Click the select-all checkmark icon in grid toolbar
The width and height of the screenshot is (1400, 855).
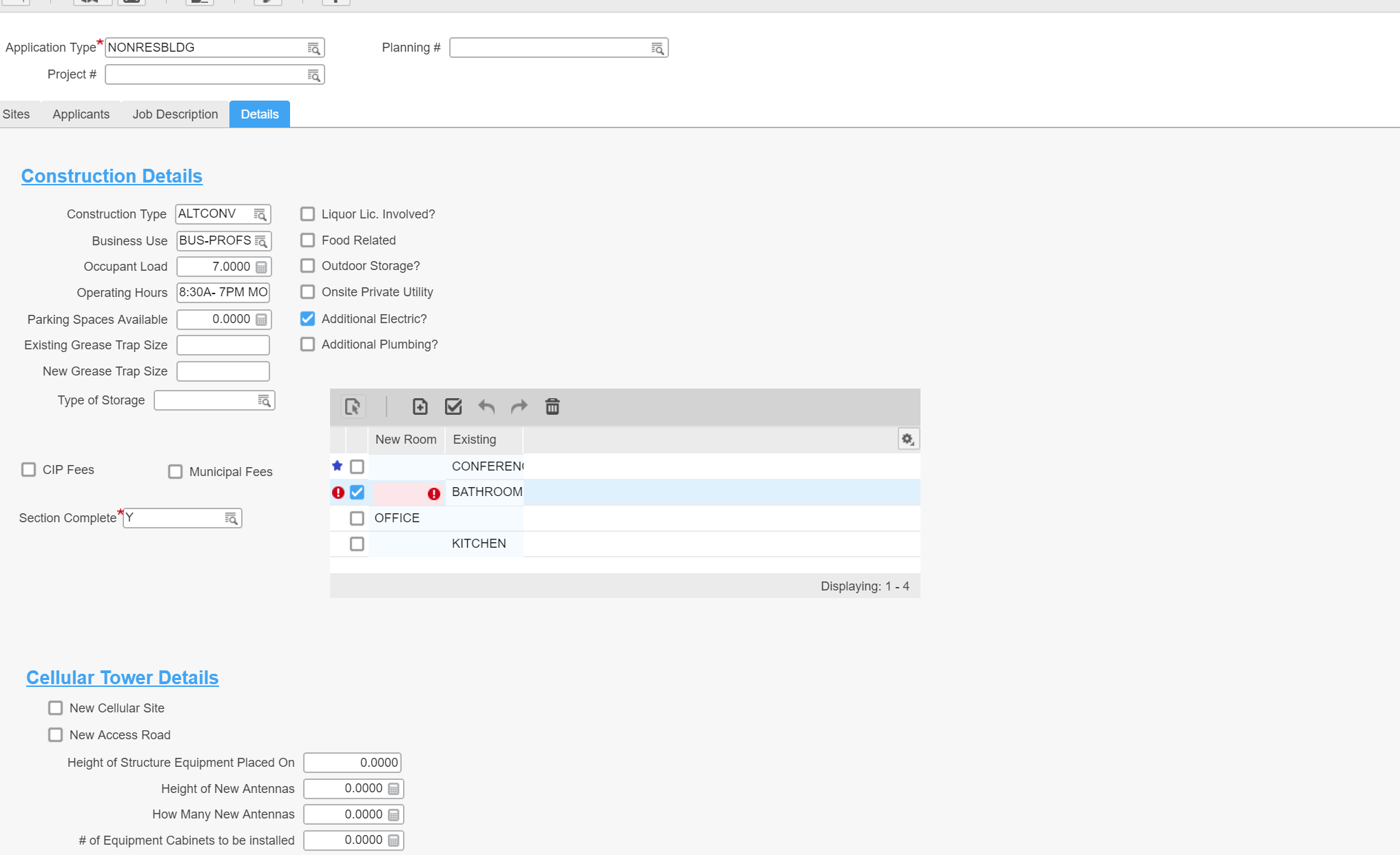coord(453,406)
